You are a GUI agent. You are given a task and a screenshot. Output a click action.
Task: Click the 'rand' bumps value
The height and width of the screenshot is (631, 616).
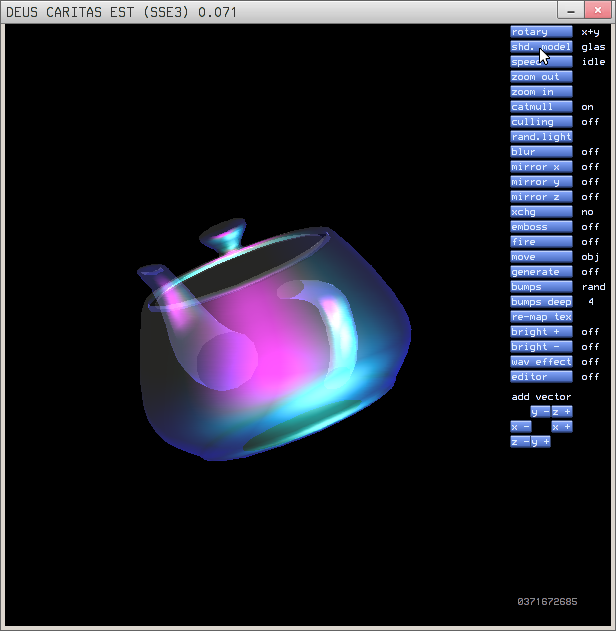click(593, 287)
